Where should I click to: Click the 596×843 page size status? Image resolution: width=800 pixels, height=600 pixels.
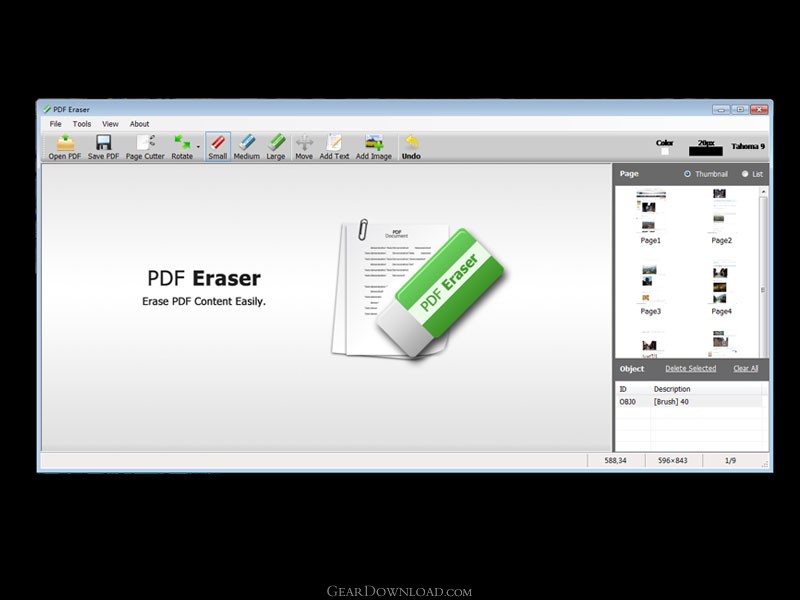[x=672, y=460]
